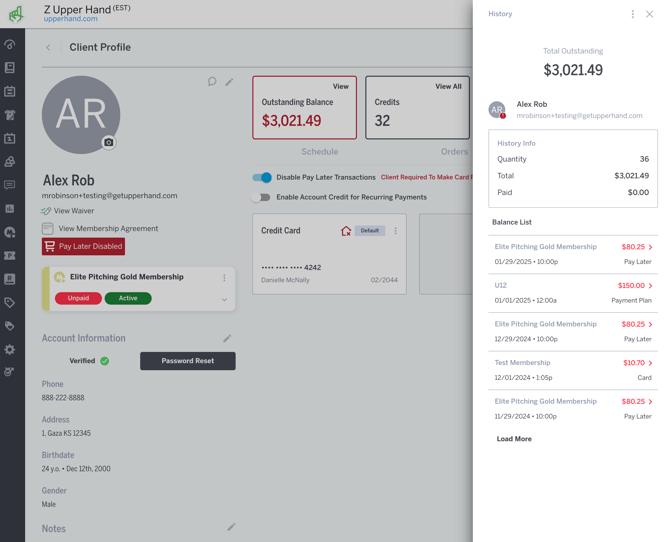Switch to the Schedule tab
This screenshot has width=670, height=542.
pyautogui.click(x=319, y=152)
